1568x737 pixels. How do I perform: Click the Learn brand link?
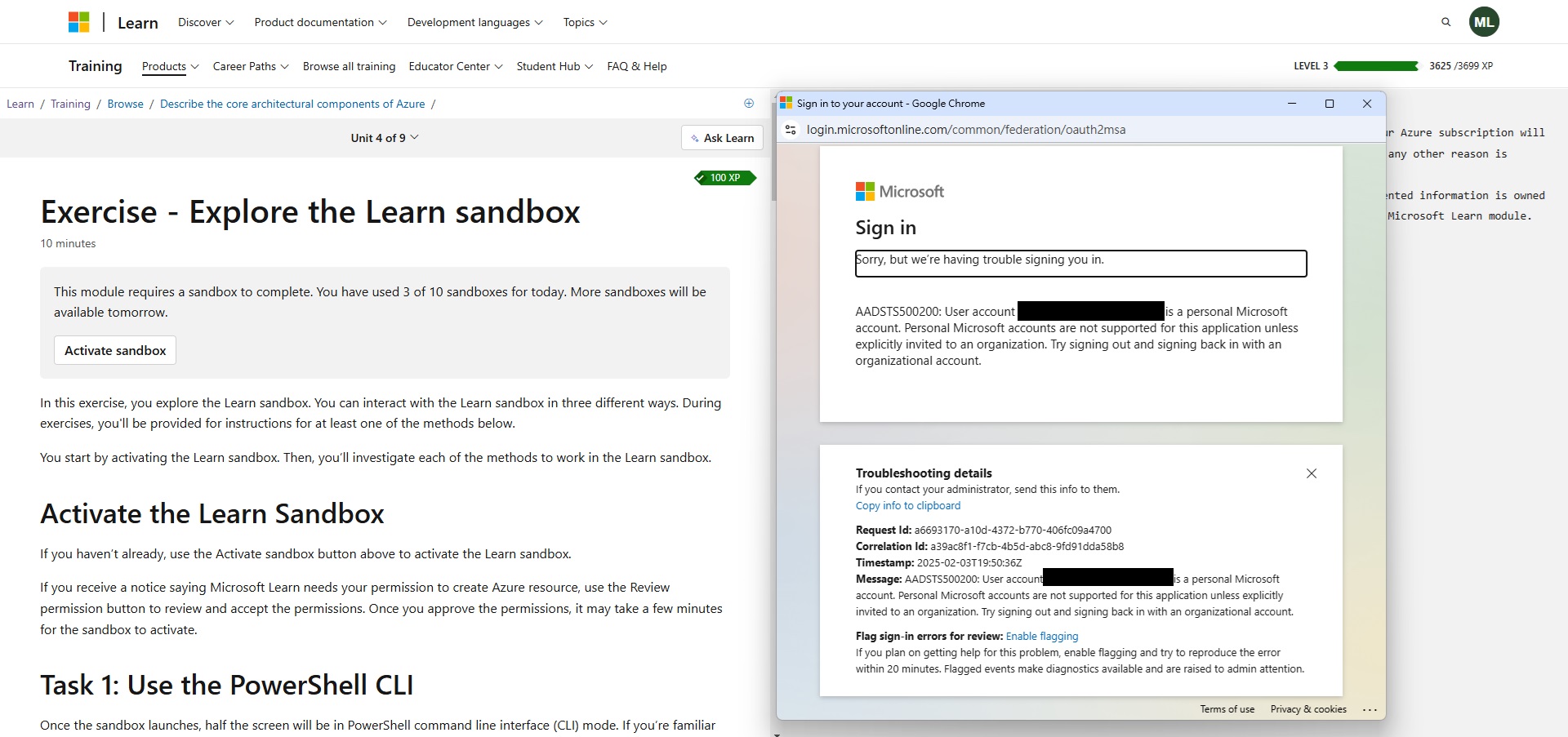point(138,23)
